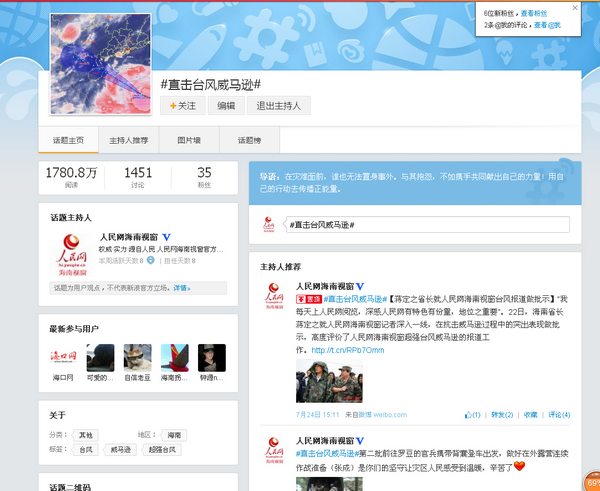Click the 退出主持人 button
This screenshot has height=491, width=600.
coord(279,106)
